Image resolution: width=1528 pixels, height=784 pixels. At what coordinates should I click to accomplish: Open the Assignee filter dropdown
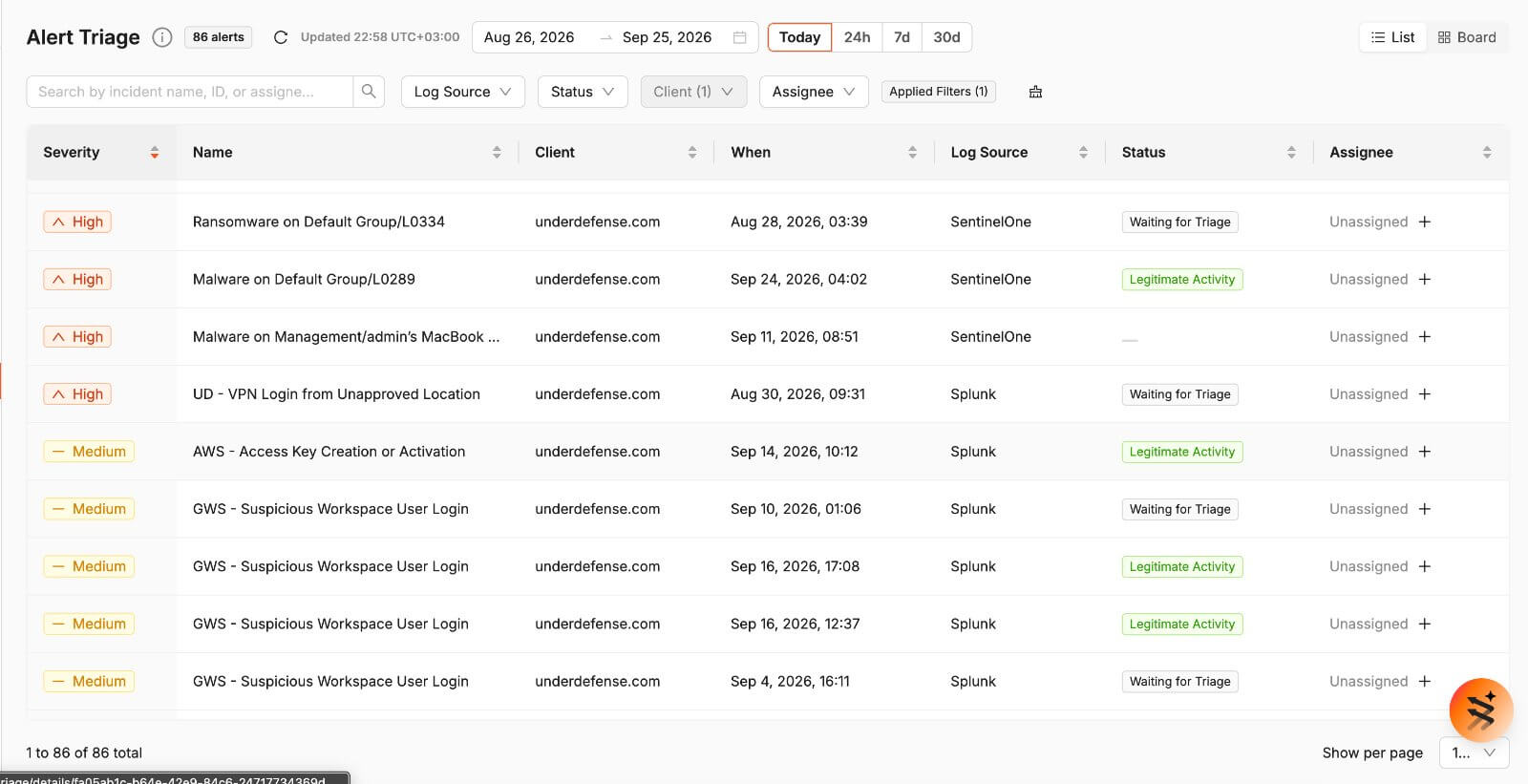pos(814,92)
